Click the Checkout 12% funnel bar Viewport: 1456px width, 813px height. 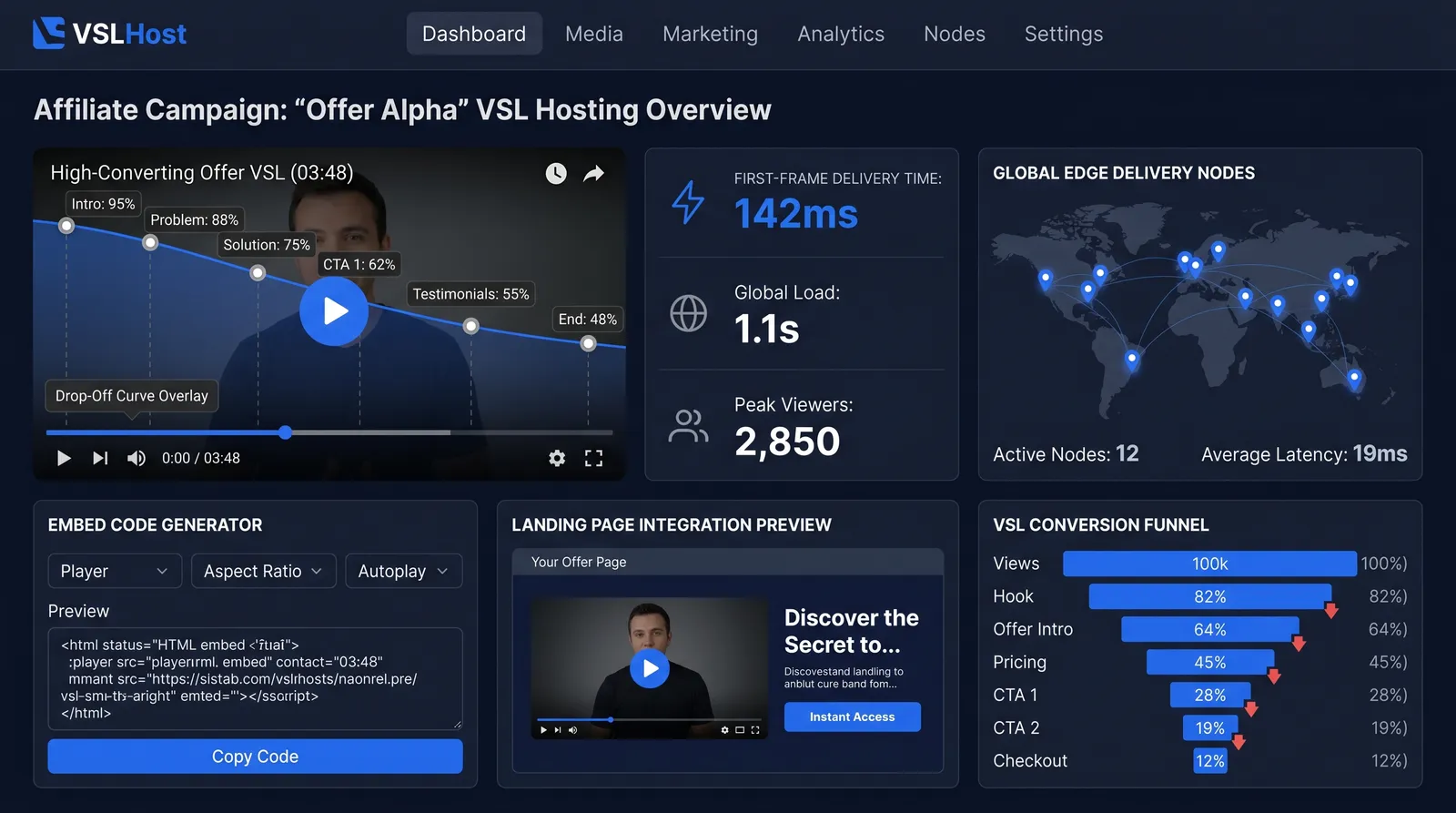click(x=1209, y=760)
